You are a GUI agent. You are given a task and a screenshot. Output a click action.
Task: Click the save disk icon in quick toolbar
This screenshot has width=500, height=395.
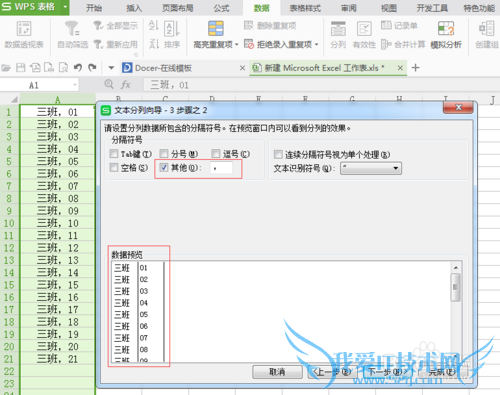21,68
